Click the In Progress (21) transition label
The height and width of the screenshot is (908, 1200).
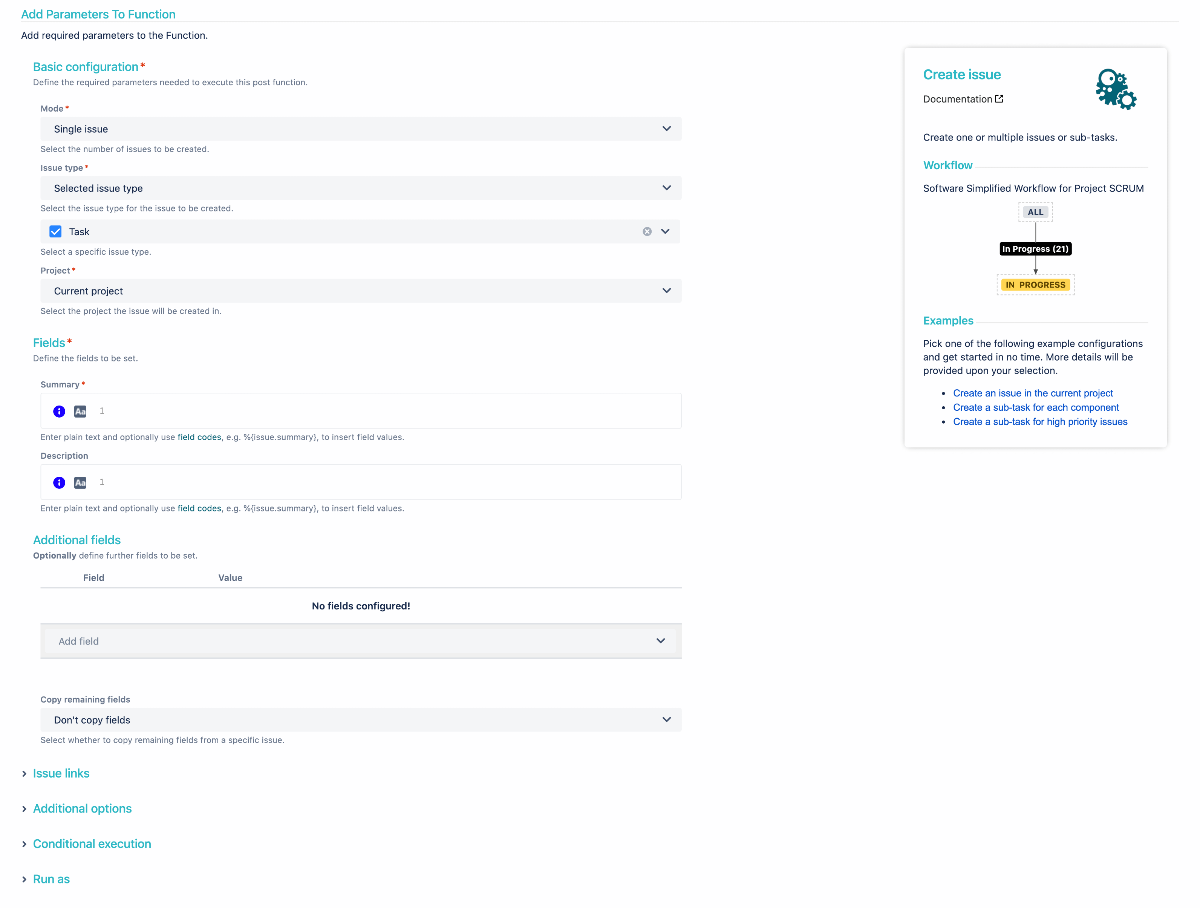click(1036, 249)
